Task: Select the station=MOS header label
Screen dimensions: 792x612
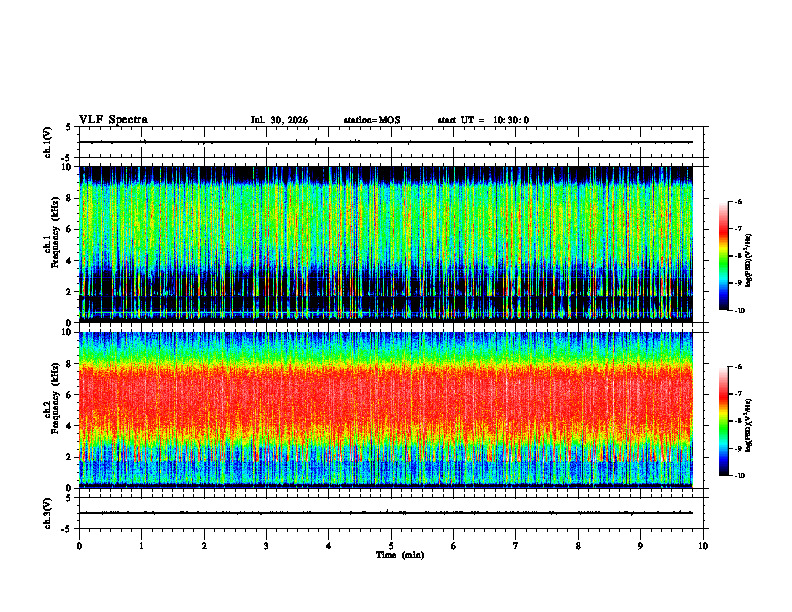Action: click(x=372, y=120)
